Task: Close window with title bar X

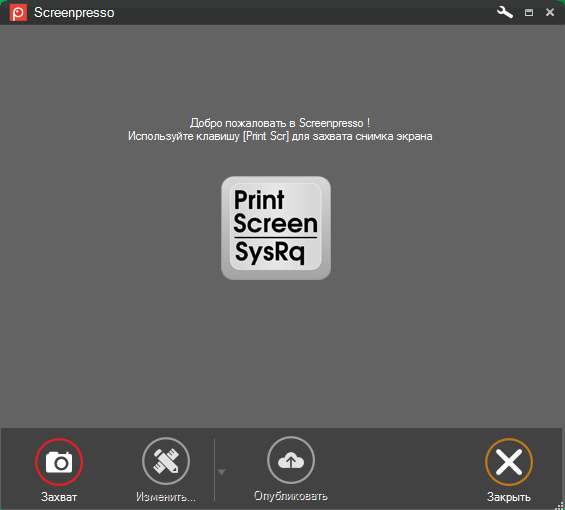Action: (x=550, y=12)
